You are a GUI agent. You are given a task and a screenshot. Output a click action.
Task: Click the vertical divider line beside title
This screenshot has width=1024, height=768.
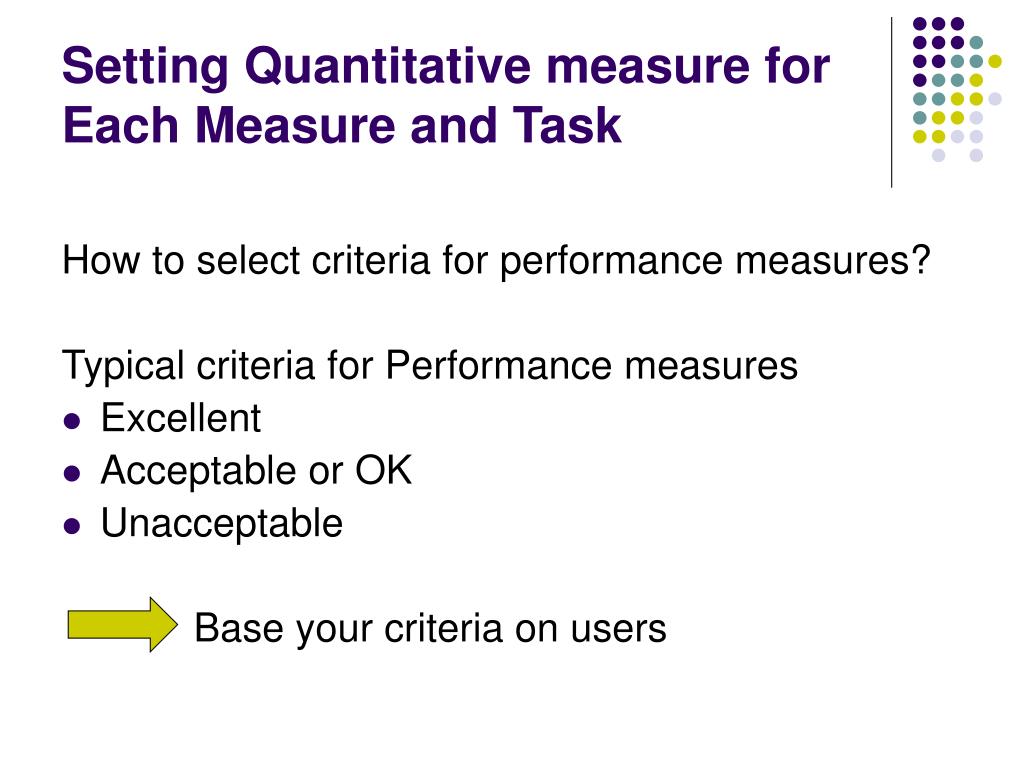[891, 103]
